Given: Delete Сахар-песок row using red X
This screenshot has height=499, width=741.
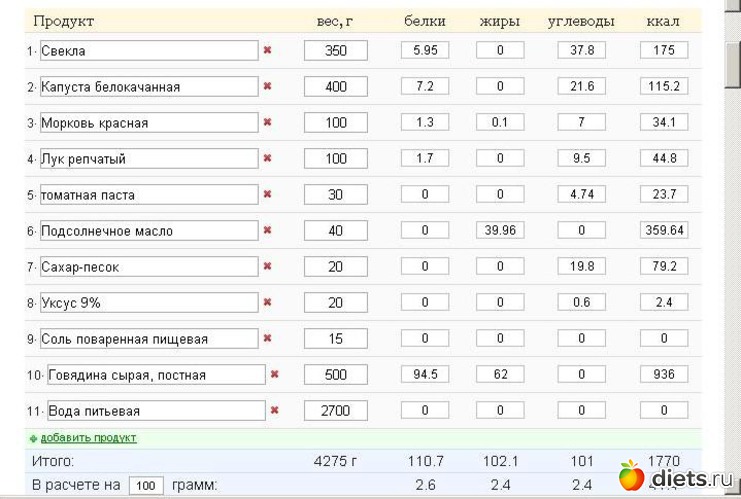Looking at the screenshot, I should coord(267,266).
